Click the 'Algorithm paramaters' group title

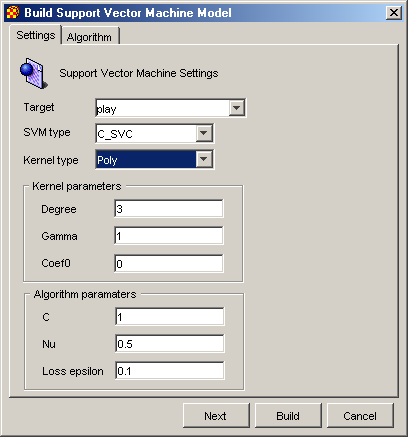[85, 294]
